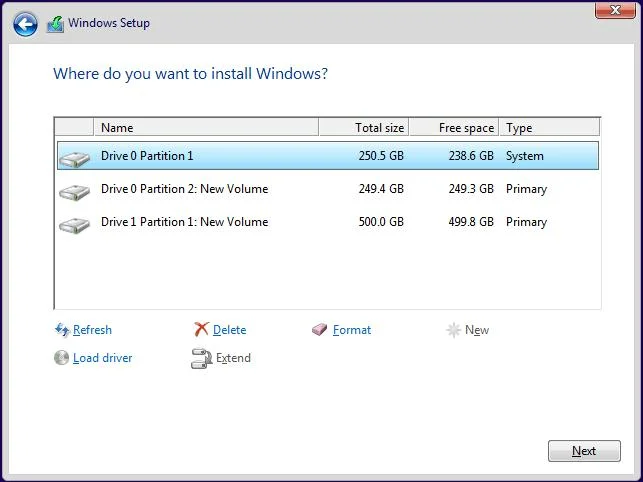Image resolution: width=643 pixels, height=482 pixels.
Task: Click the New partition star icon
Action: [453, 330]
